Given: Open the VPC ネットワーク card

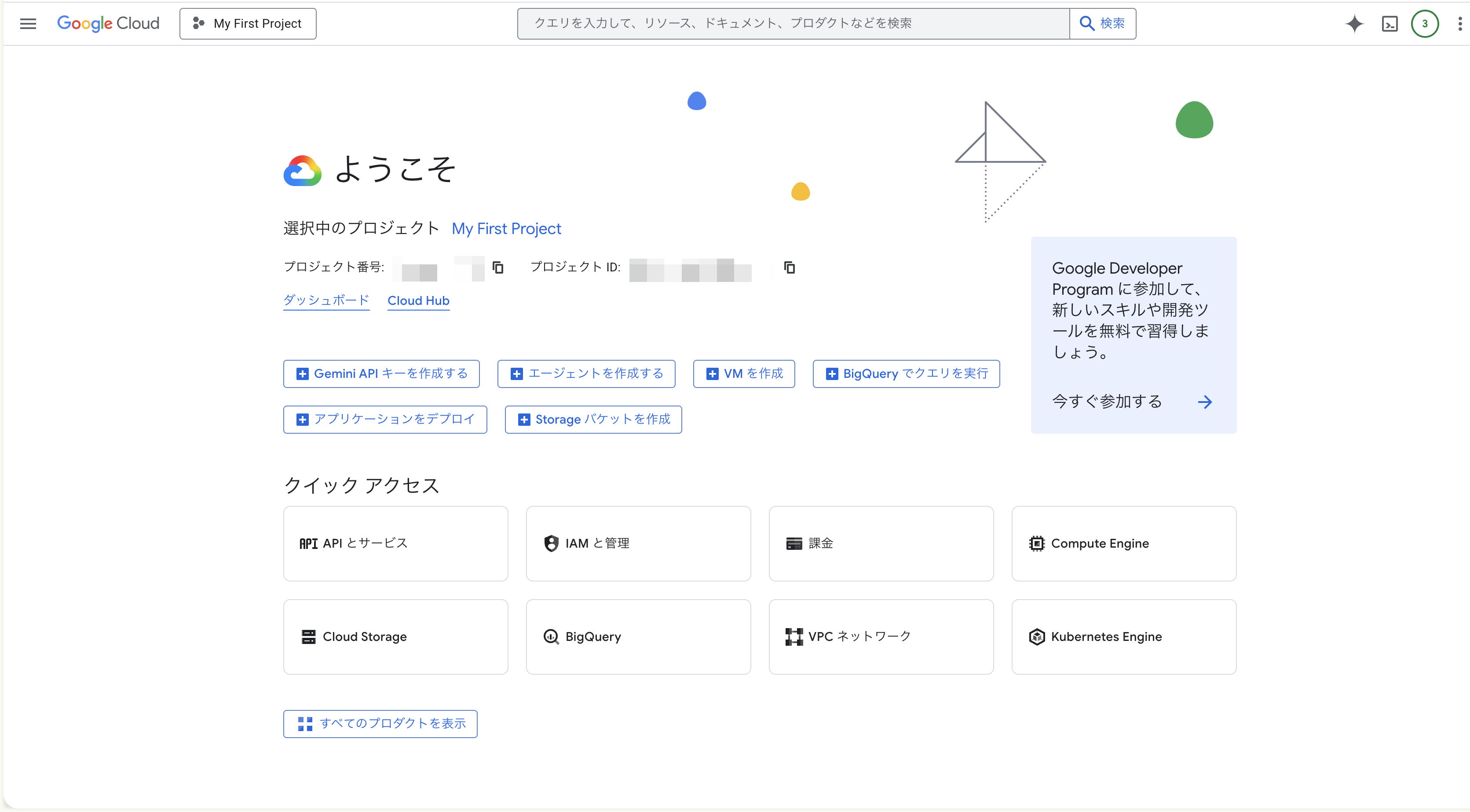Looking at the screenshot, I should [x=881, y=636].
